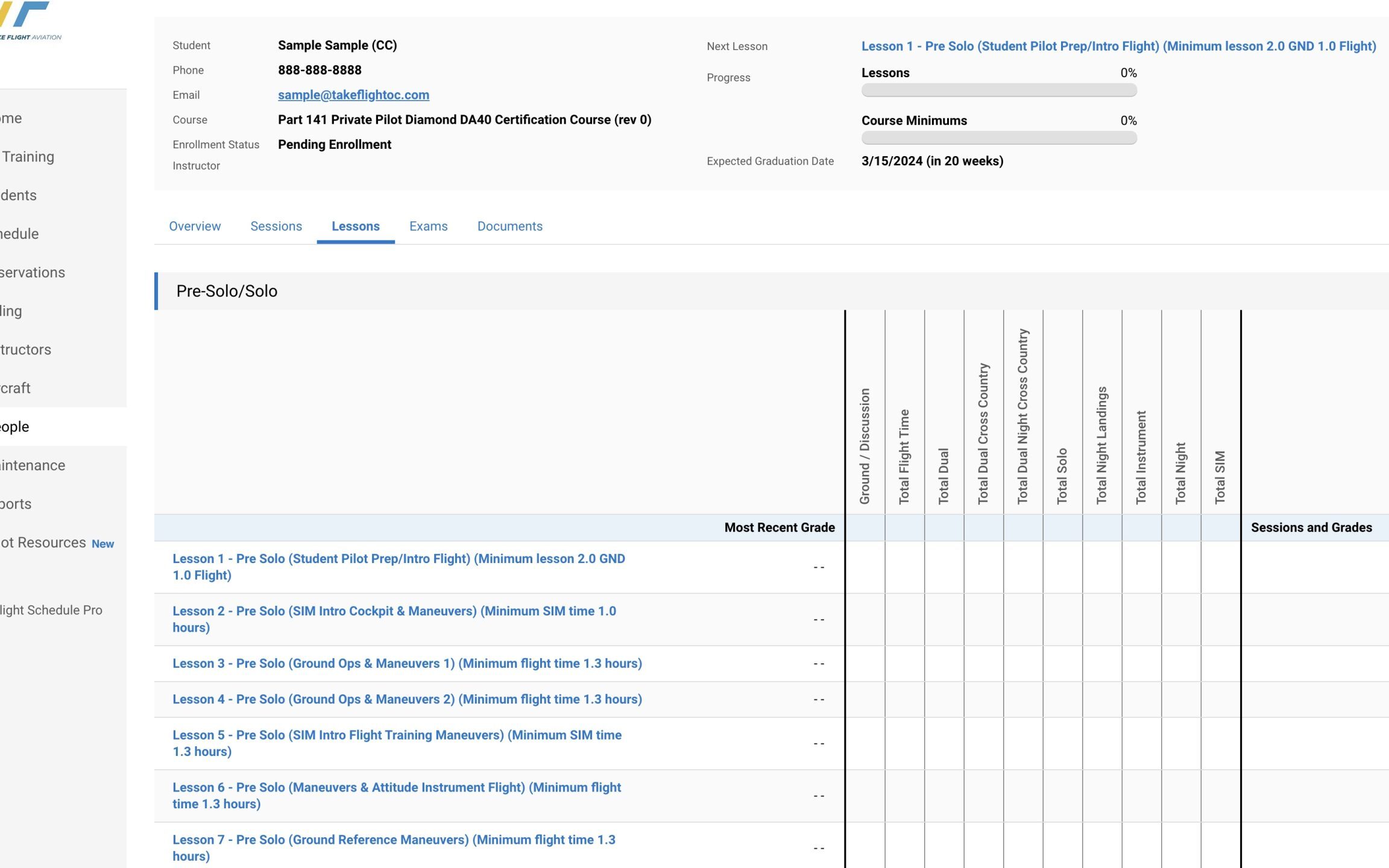This screenshot has height=868, width=1389.
Task: Open the Exams tab
Action: tap(429, 226)
